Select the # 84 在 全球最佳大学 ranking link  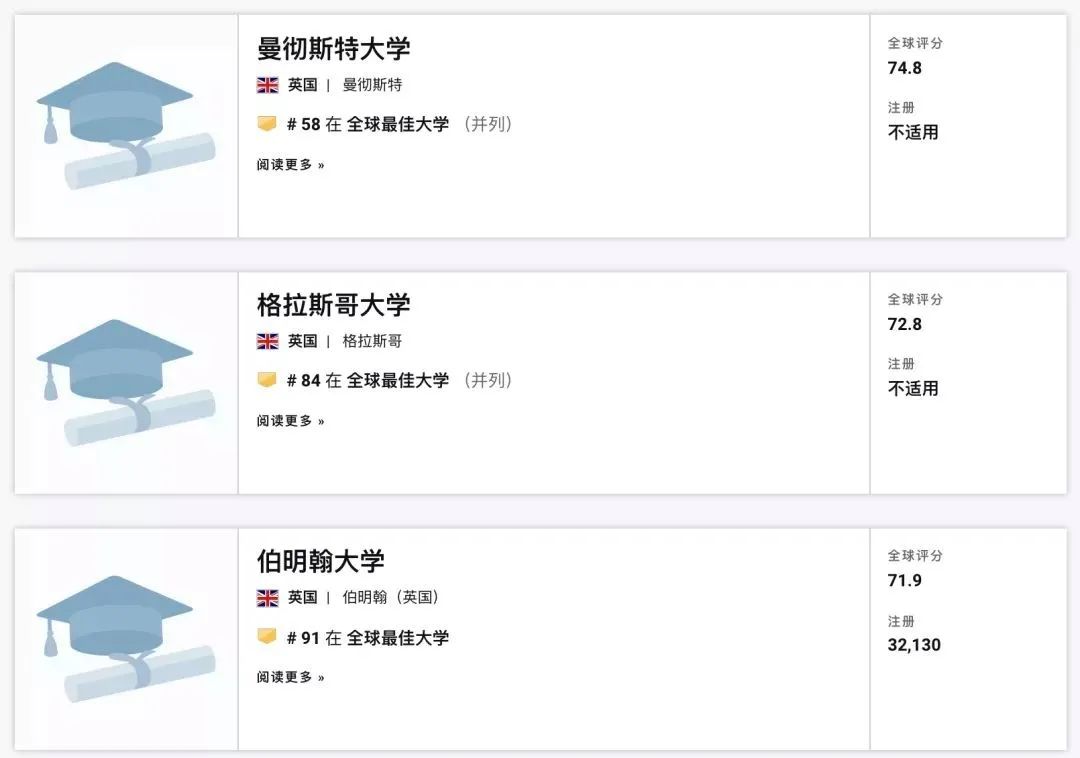(x=368, y=380)
